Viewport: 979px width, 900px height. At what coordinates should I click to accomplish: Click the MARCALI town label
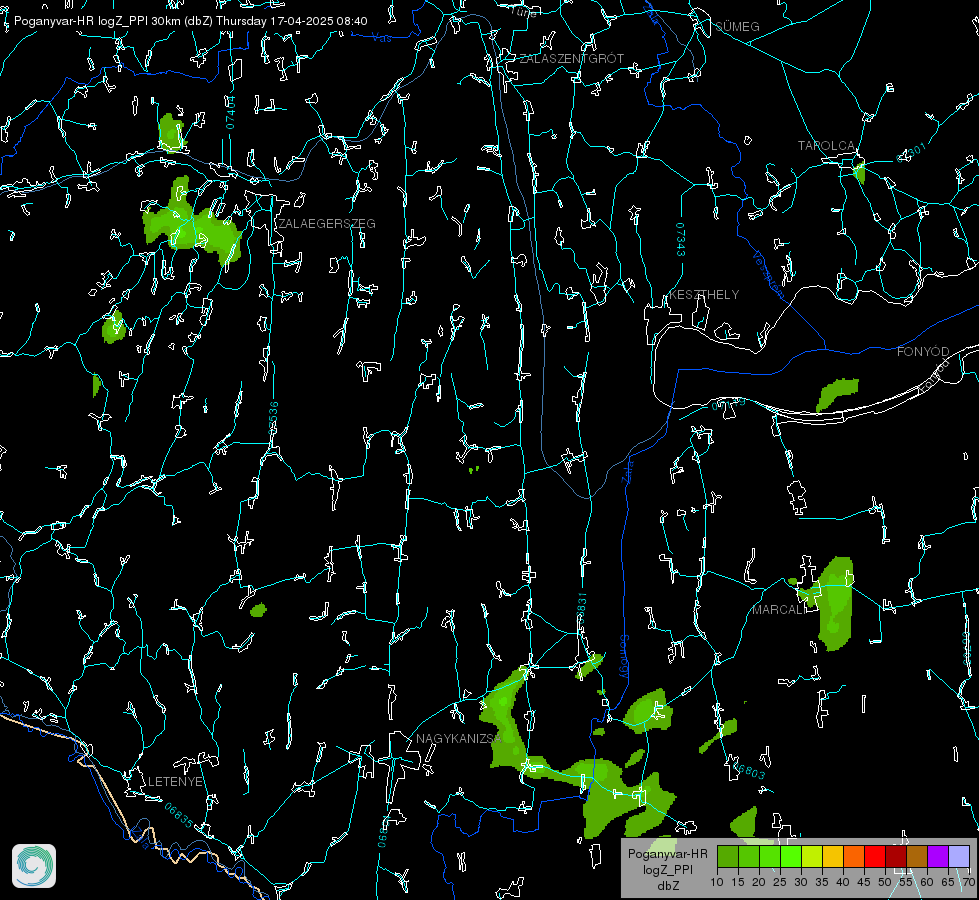tap(779, 610)
